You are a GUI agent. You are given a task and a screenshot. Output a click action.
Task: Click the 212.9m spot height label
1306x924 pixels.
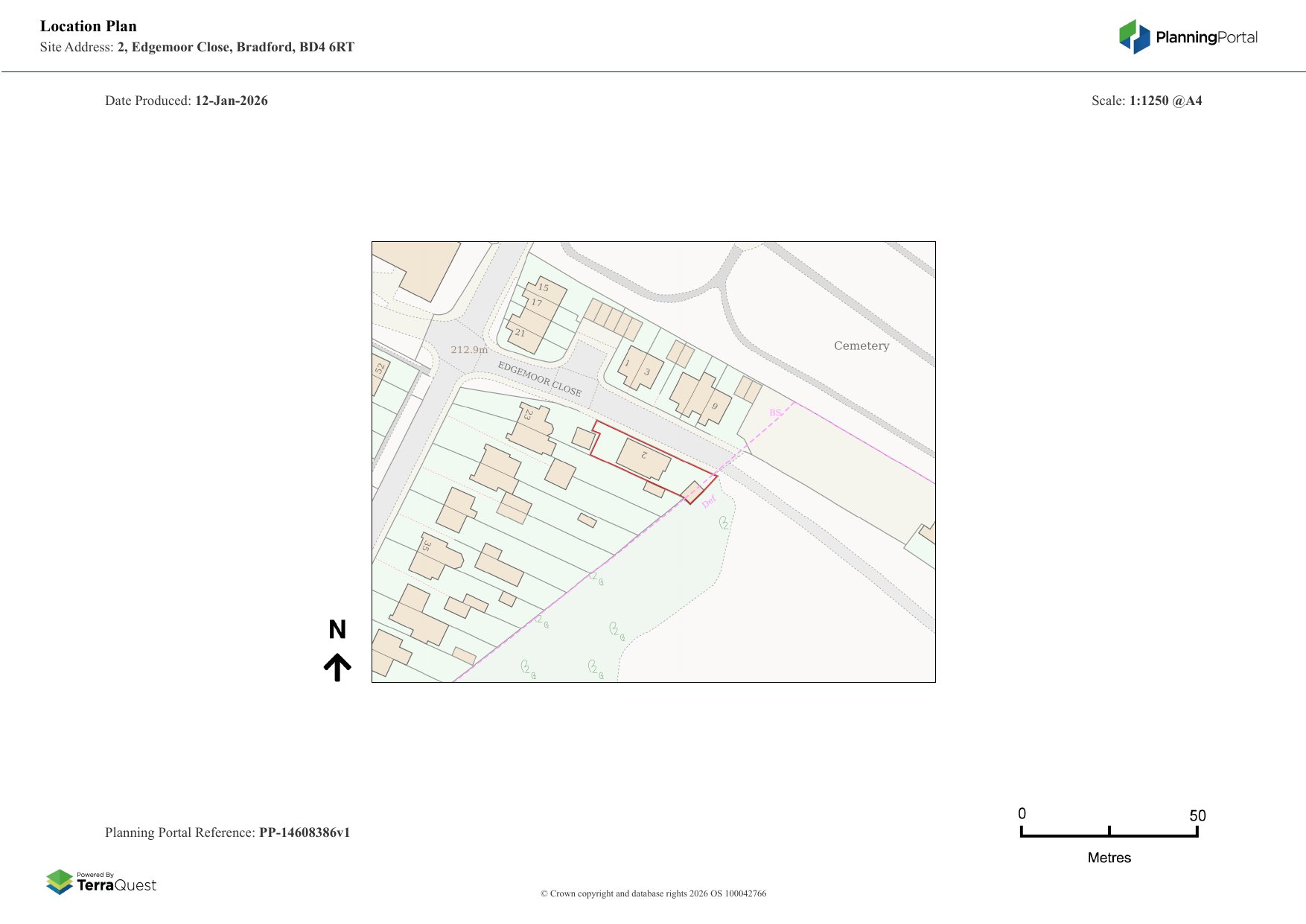(468, 350)
